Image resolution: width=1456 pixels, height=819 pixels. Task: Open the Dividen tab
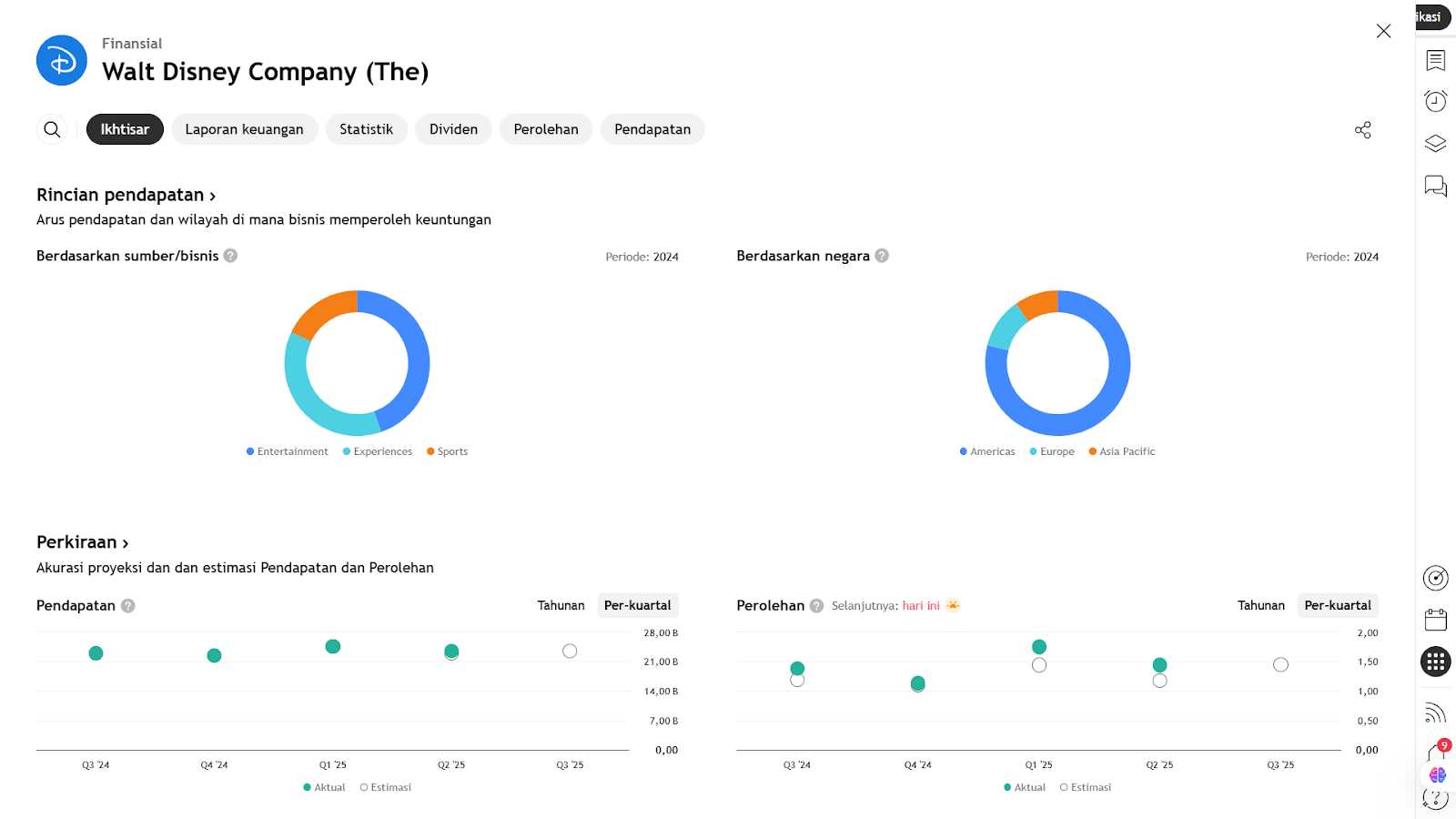pyautogui.click(x=453, y=129)
